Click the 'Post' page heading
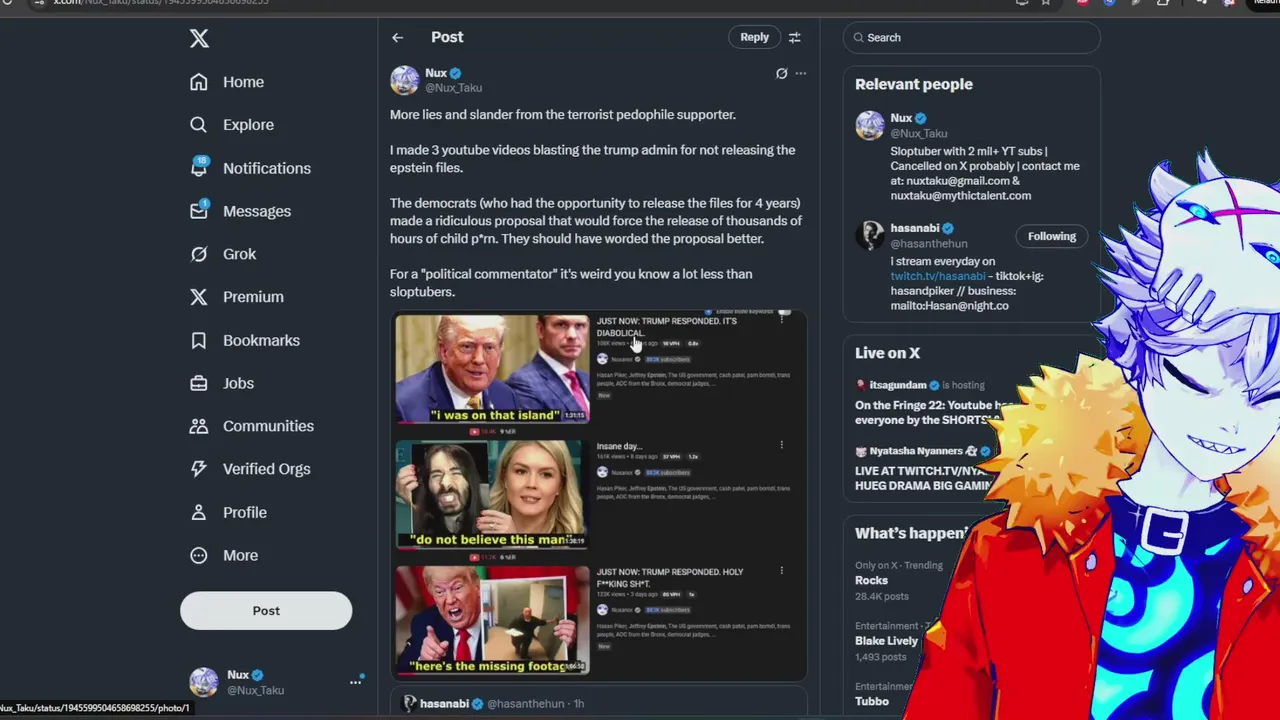 tap(447, 37)
